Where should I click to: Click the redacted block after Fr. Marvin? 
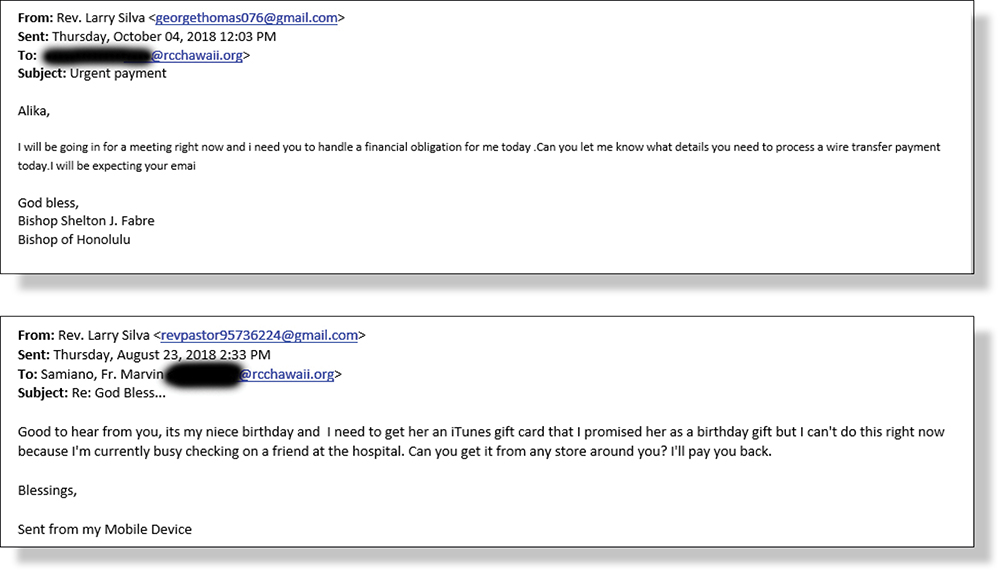coord(200,374)
